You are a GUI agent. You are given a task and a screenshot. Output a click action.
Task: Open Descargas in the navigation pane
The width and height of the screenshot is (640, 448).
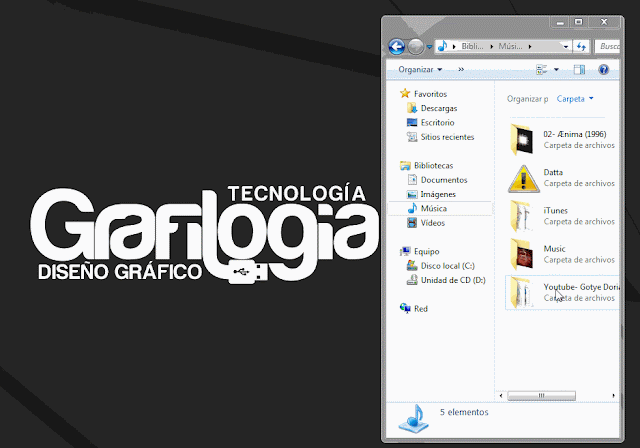439,108
